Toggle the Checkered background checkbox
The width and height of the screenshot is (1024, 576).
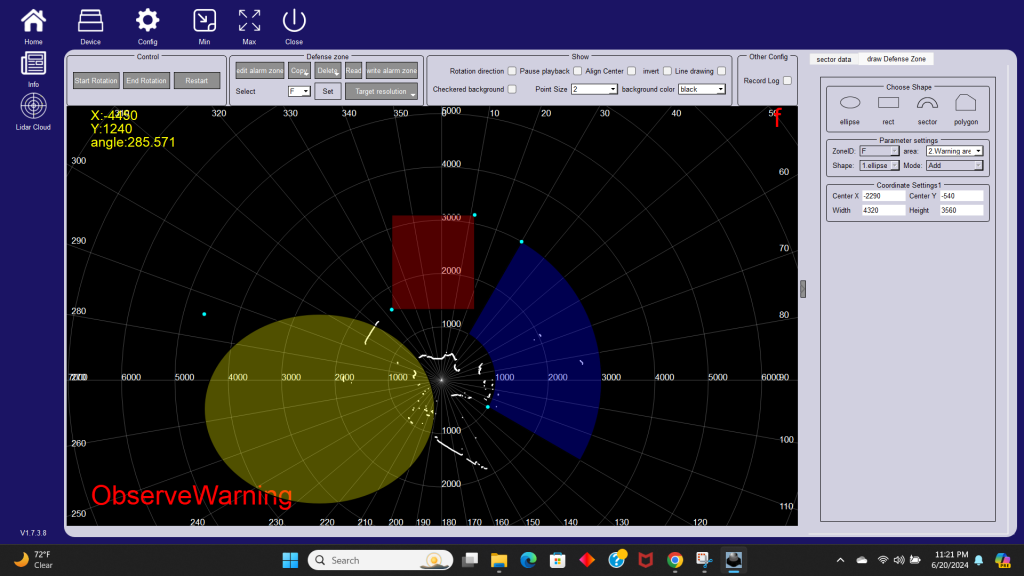(512, 89)
